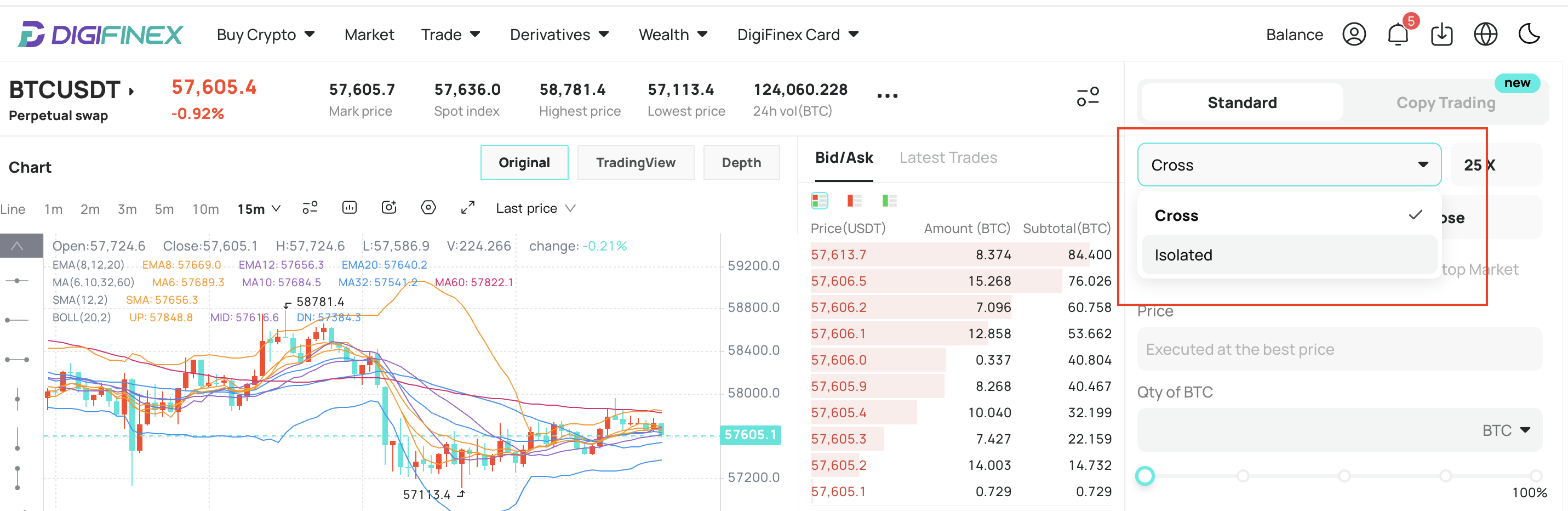
Task: Open more ticker stats ellipsis
Action: (887, 96)
